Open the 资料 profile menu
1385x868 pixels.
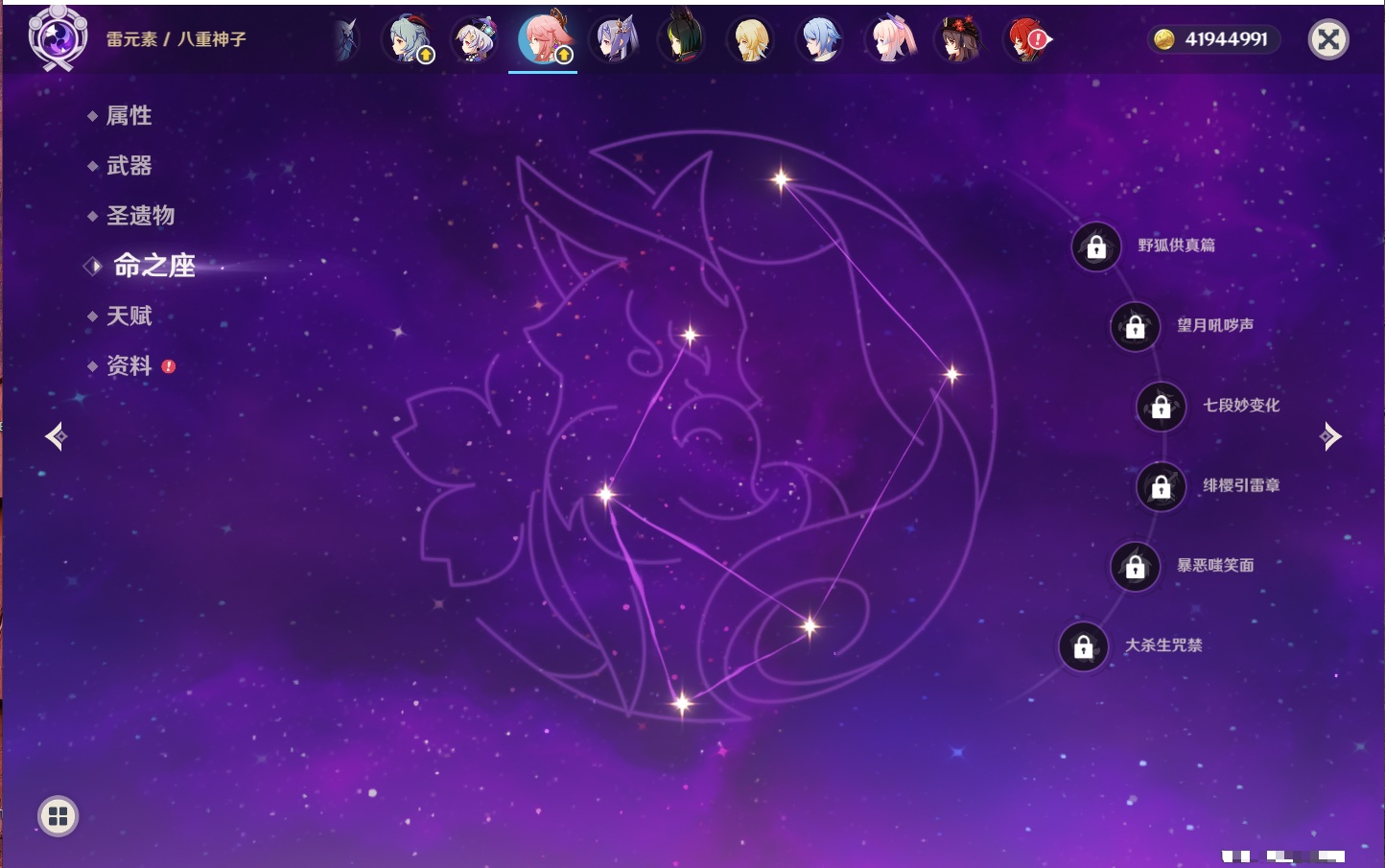coord(129,365)
